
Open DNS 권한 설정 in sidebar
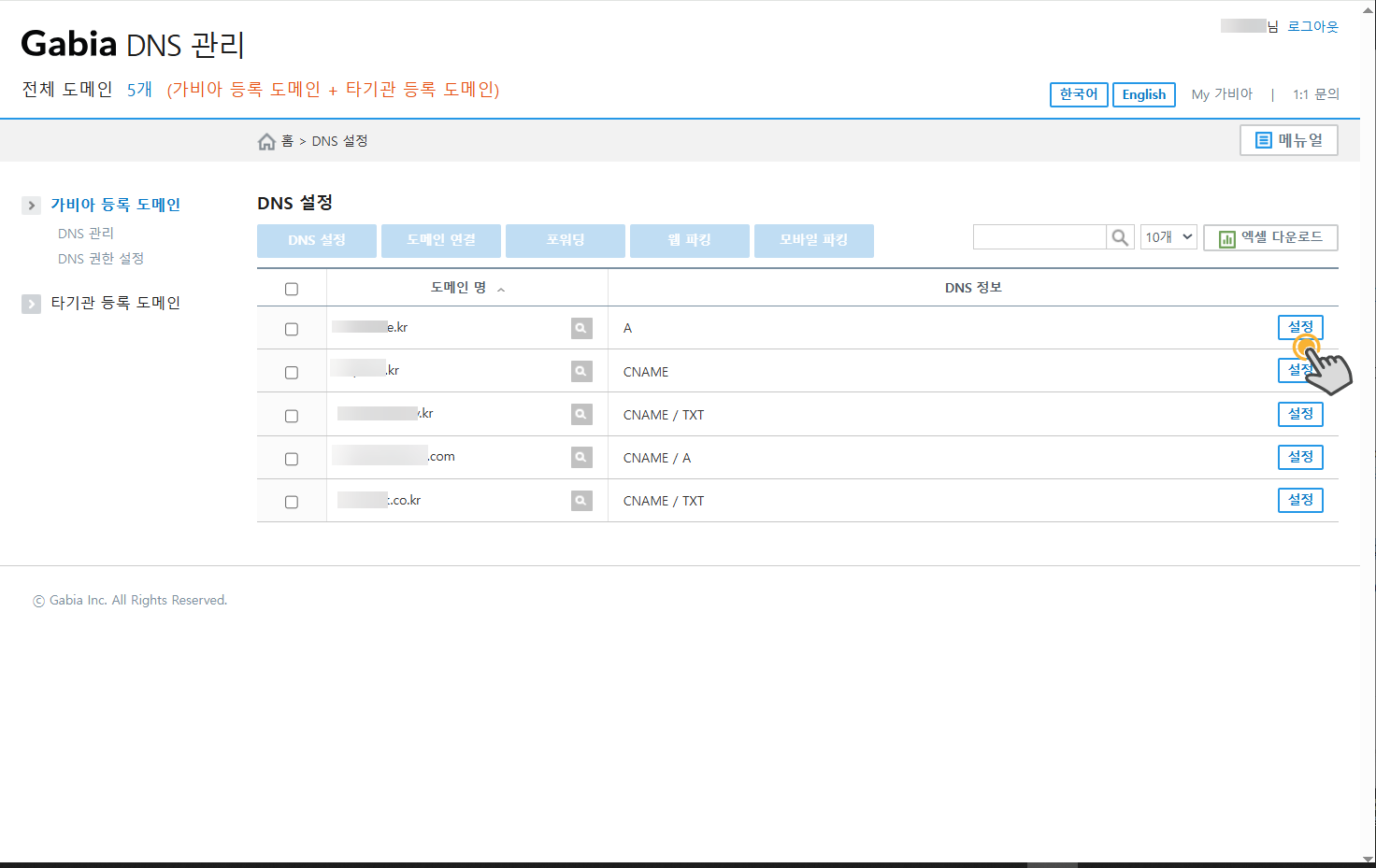coord(101,259)
